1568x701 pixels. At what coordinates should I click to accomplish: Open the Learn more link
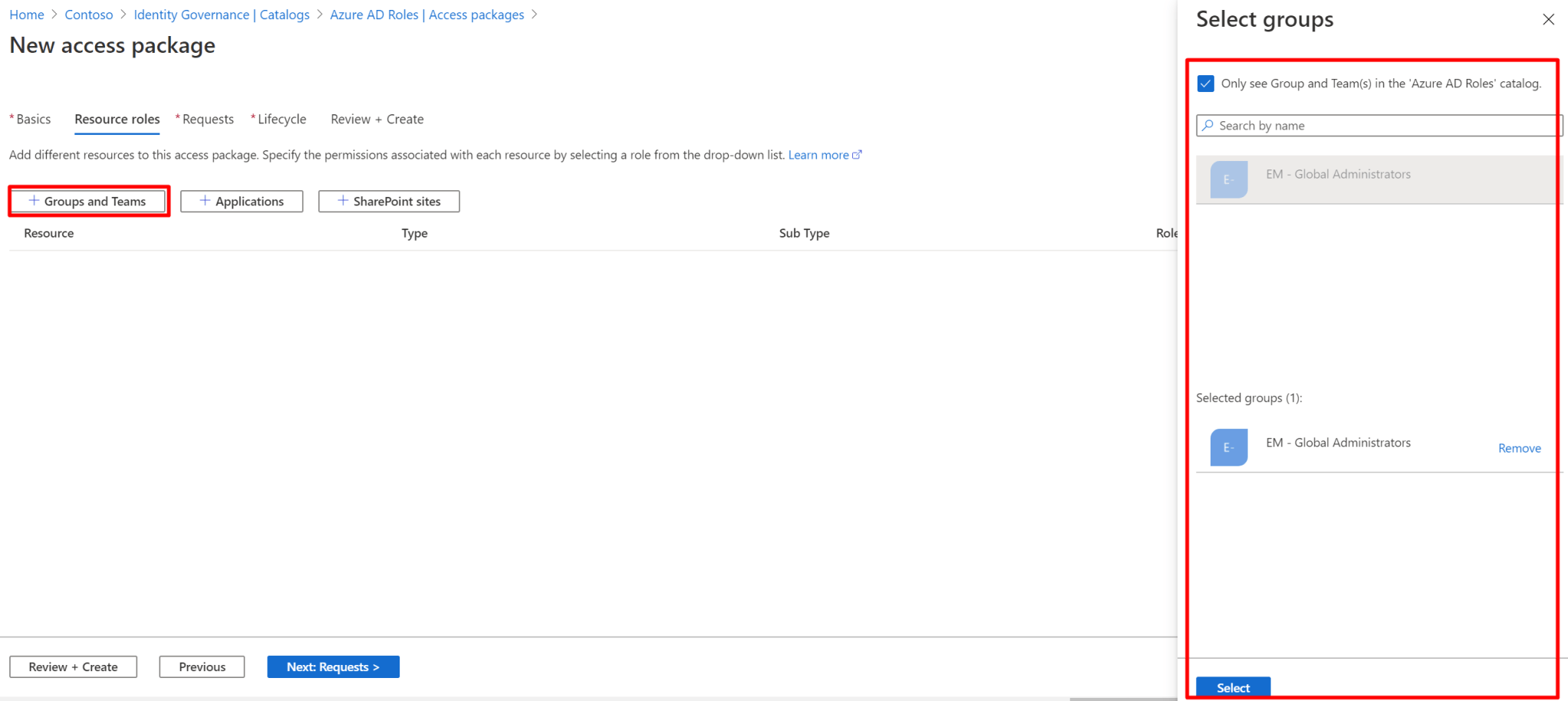[x=819, y=154]
